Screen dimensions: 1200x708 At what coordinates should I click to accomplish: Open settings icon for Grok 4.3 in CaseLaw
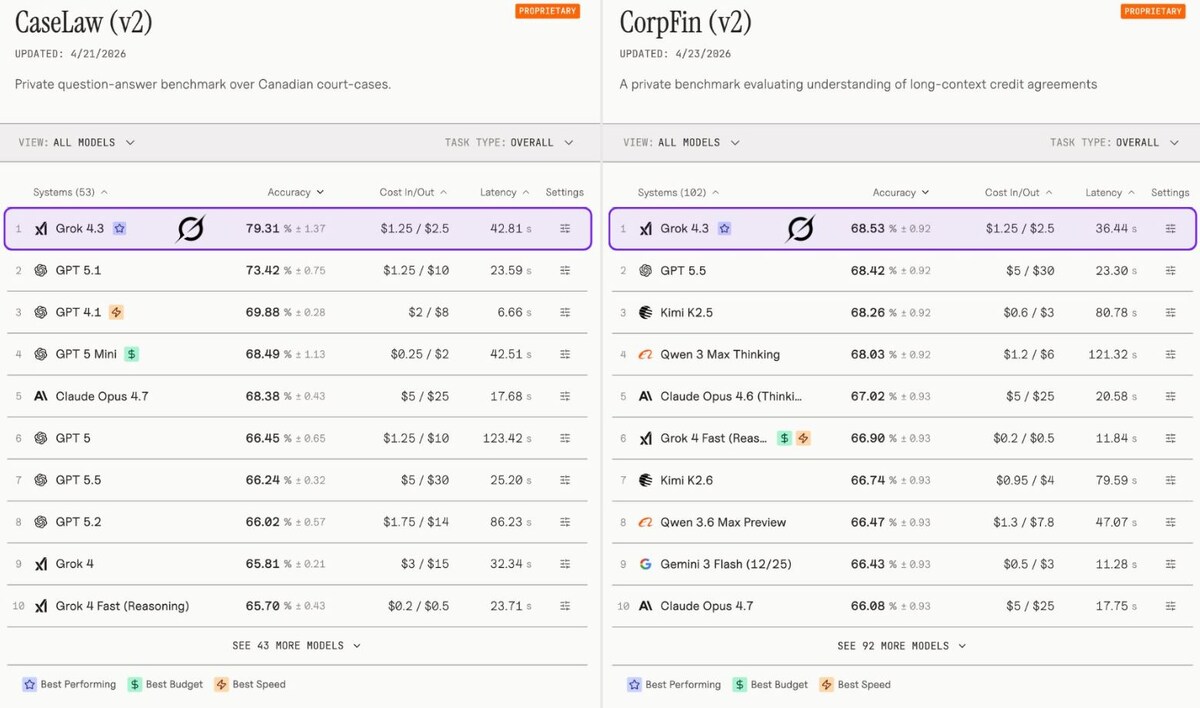(x=565, y=229)
